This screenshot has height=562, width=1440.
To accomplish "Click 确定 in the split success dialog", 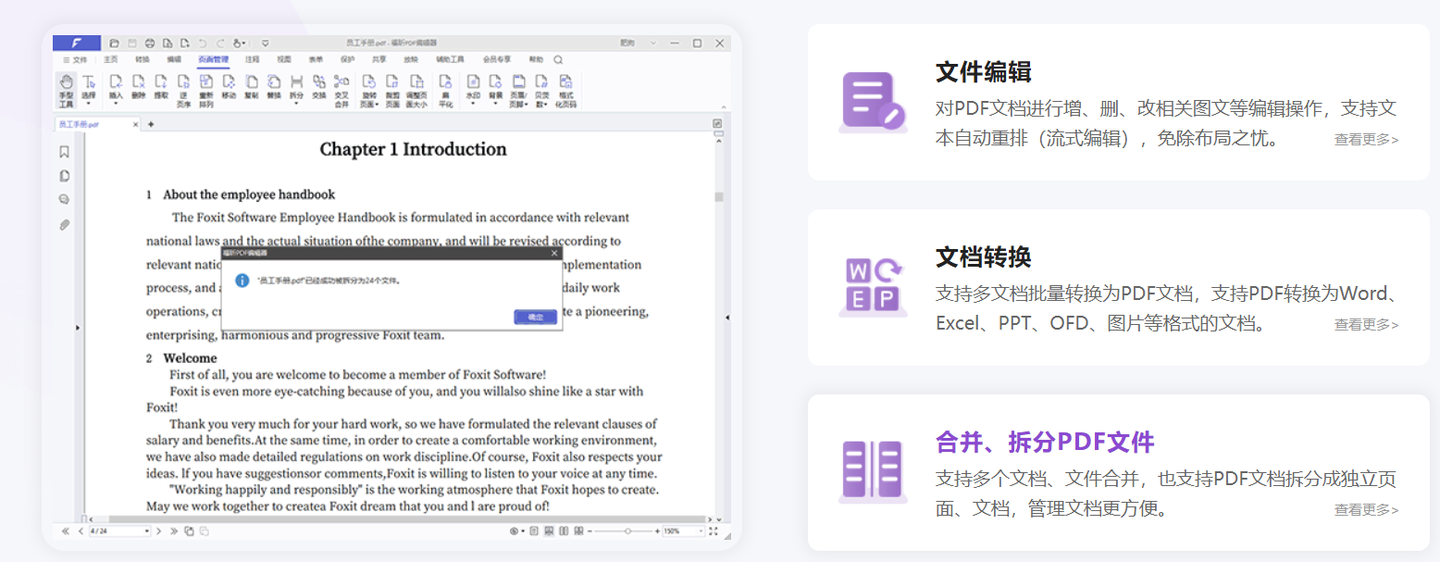I will tap(535, 317).
